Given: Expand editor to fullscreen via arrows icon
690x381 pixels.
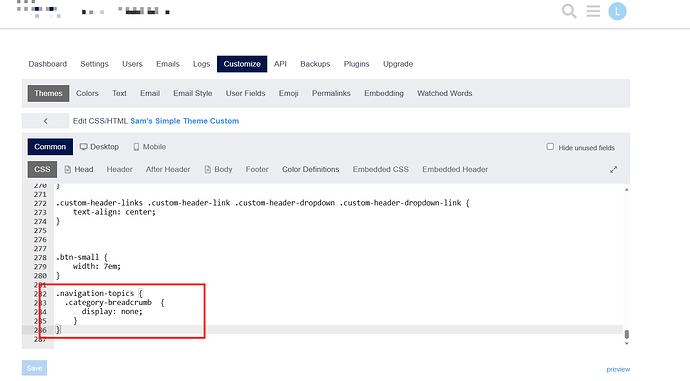Looking at the screenshot, I should point(613,169).
